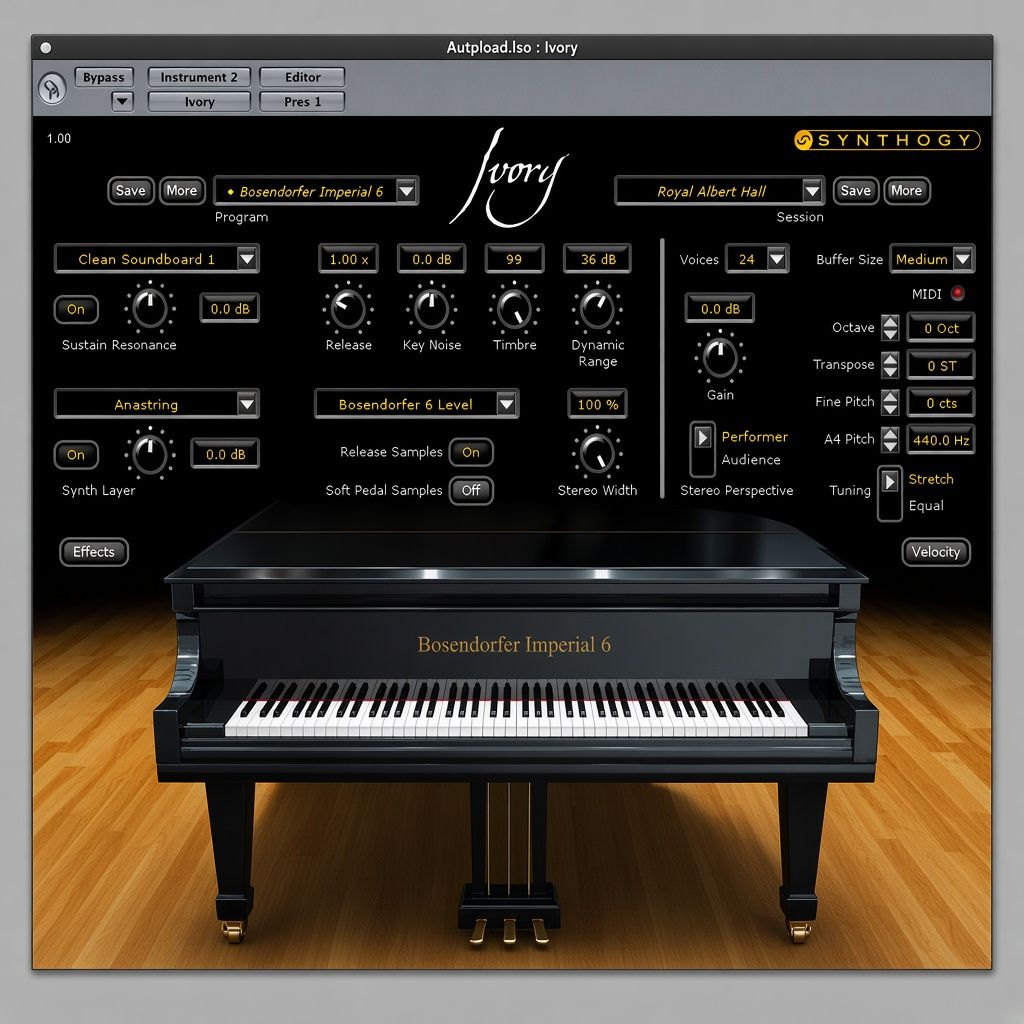Click More next to Session Save

point(906,191)
